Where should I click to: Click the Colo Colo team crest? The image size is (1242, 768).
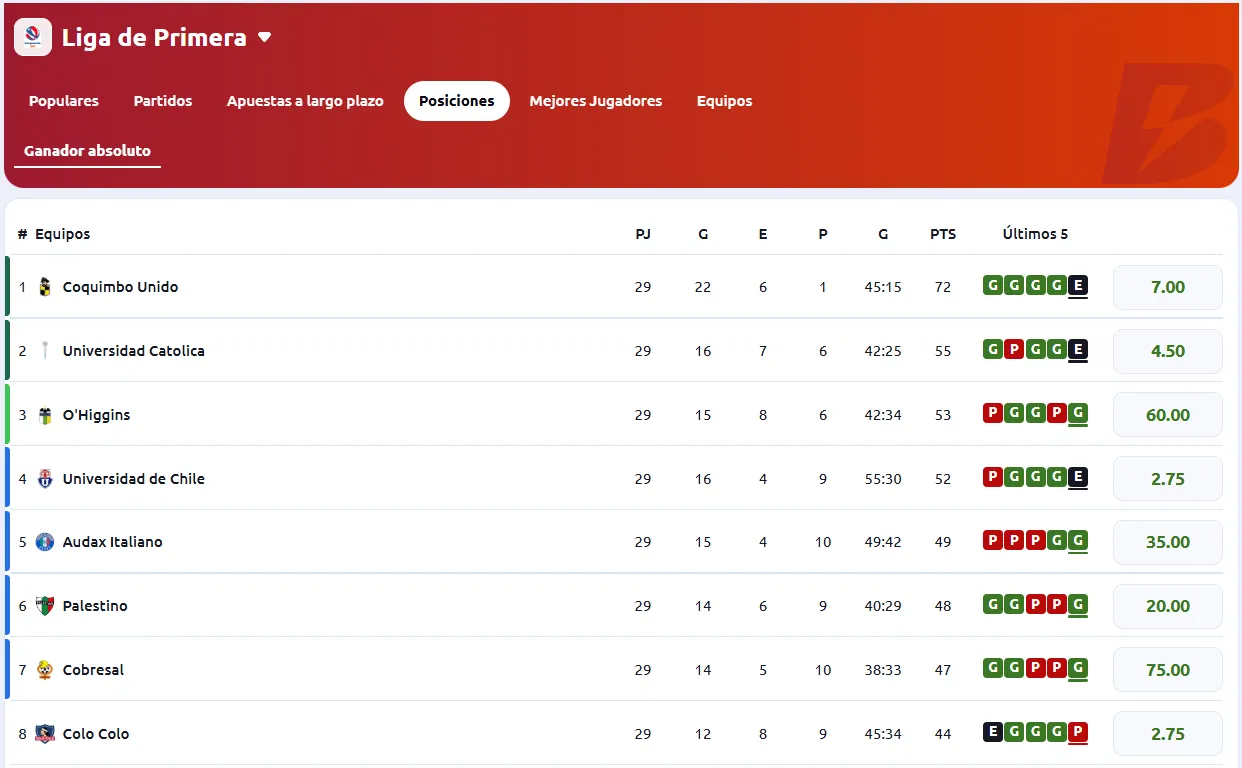45,734
